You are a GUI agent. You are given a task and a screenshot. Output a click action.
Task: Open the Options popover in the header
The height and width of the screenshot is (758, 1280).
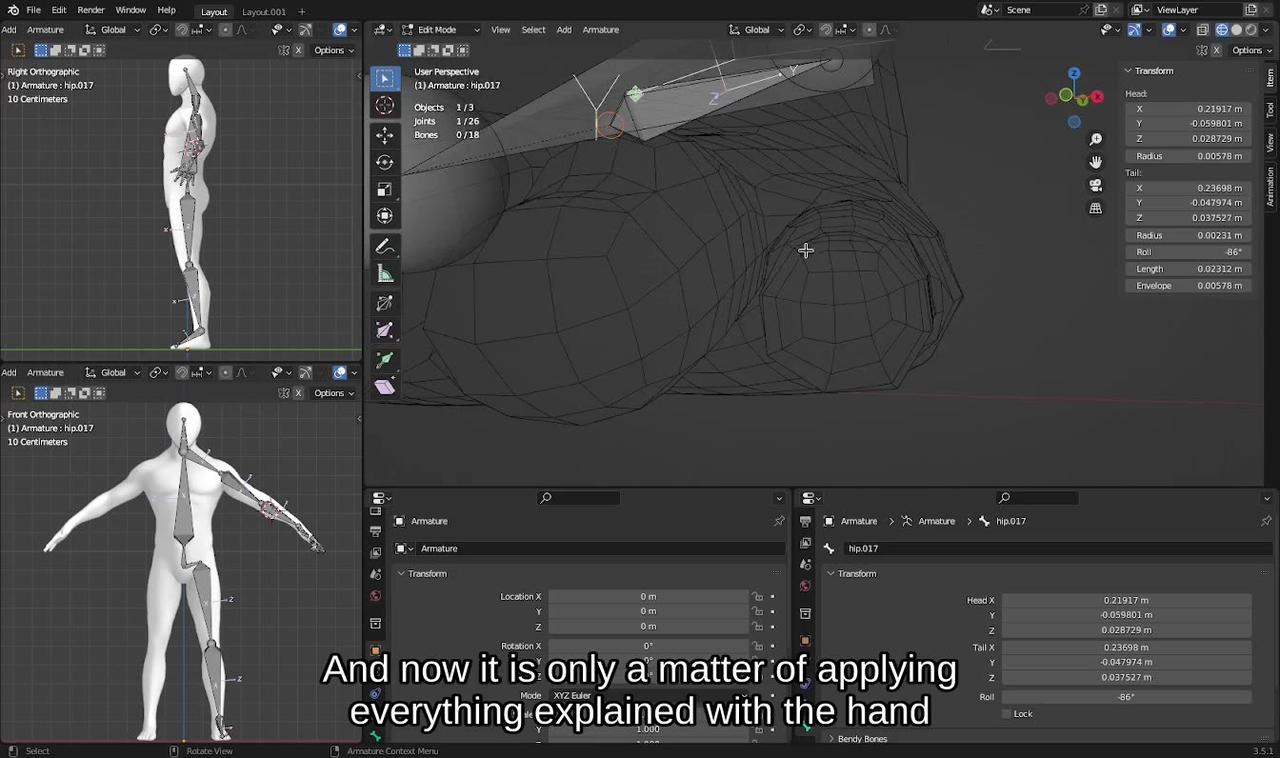[1248, 50]
